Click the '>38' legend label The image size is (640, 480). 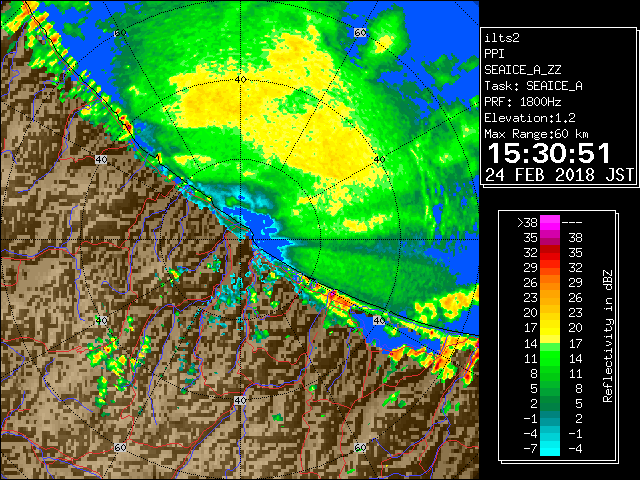[x=527, y=223]
